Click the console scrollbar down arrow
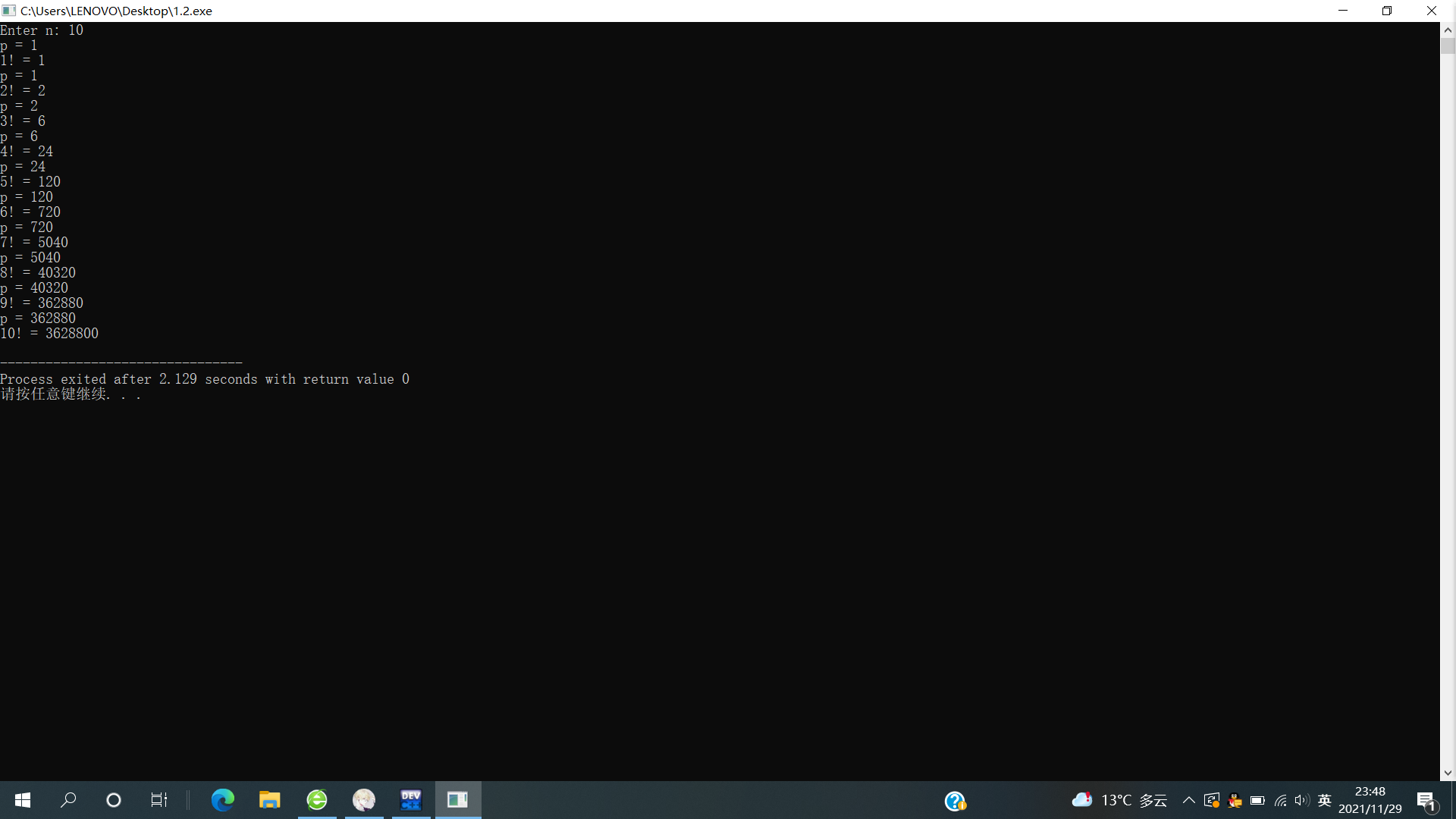Image resolution: width=1456 pixels, height=819 pixels. pyautogui.click(x=1448, y=773)
